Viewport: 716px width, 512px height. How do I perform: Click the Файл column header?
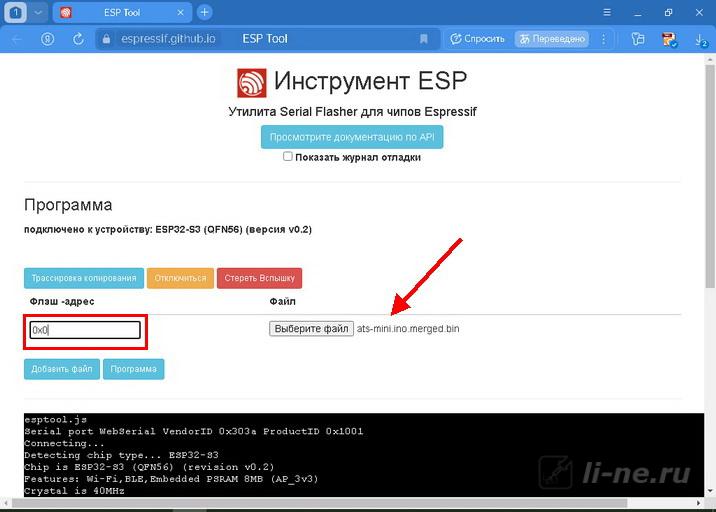[x=282, y=301]
